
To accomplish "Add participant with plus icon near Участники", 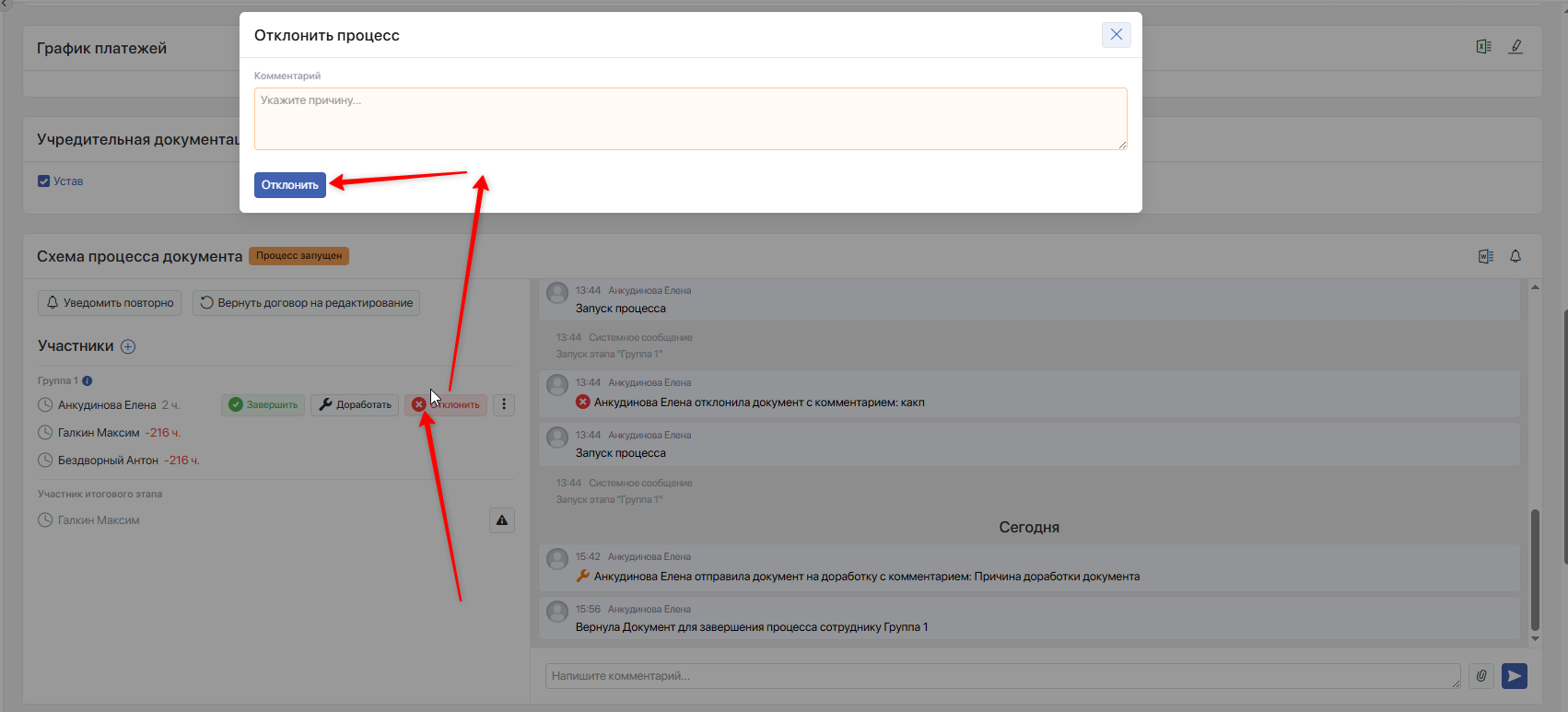I will tap(128, 346).
